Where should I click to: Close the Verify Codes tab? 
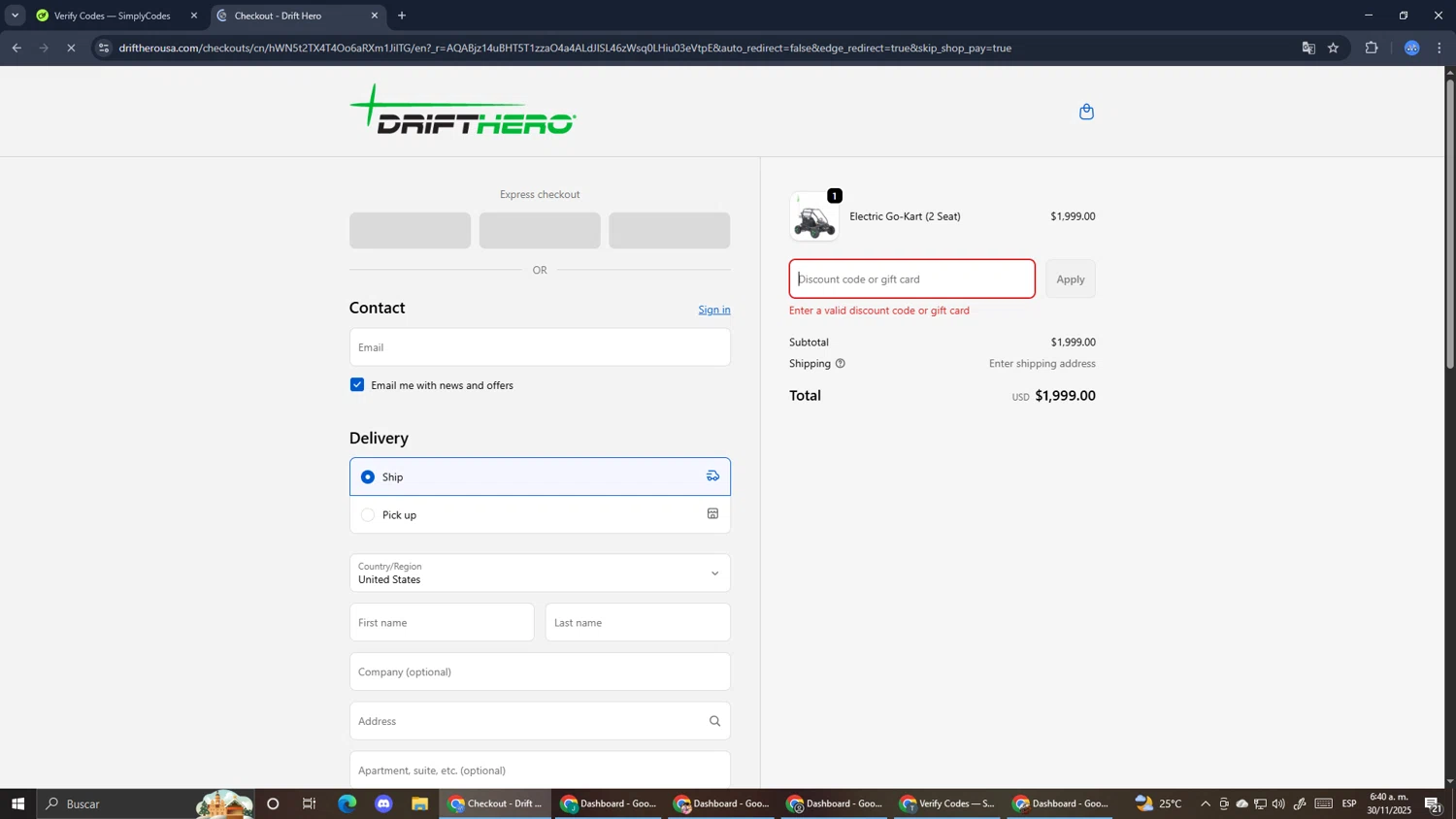pyautogui.click(x=194, y=16)
